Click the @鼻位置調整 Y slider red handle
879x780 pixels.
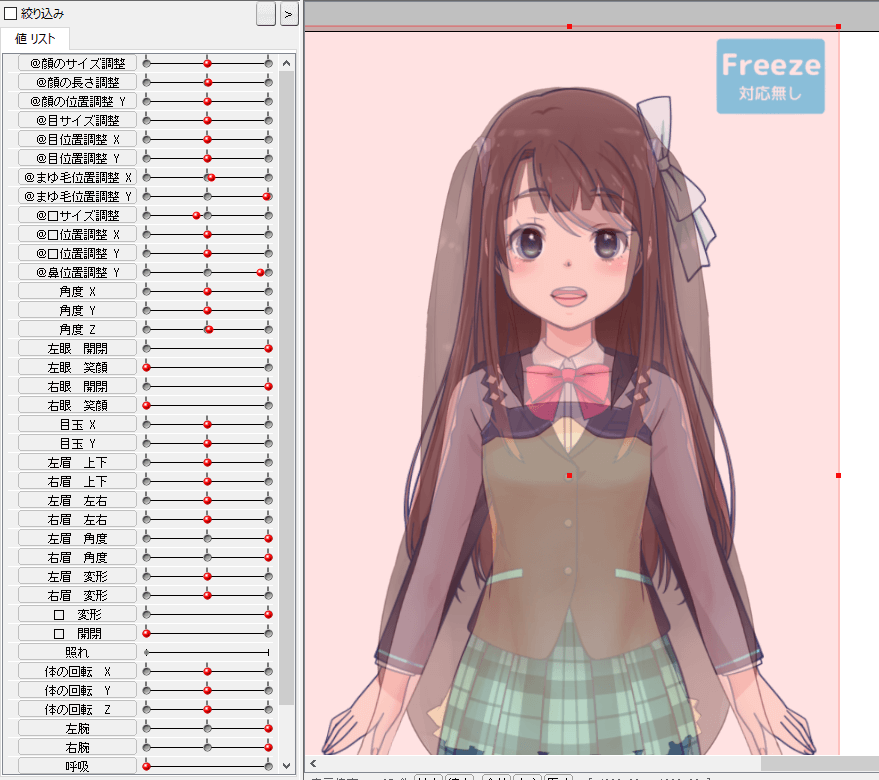260,273
